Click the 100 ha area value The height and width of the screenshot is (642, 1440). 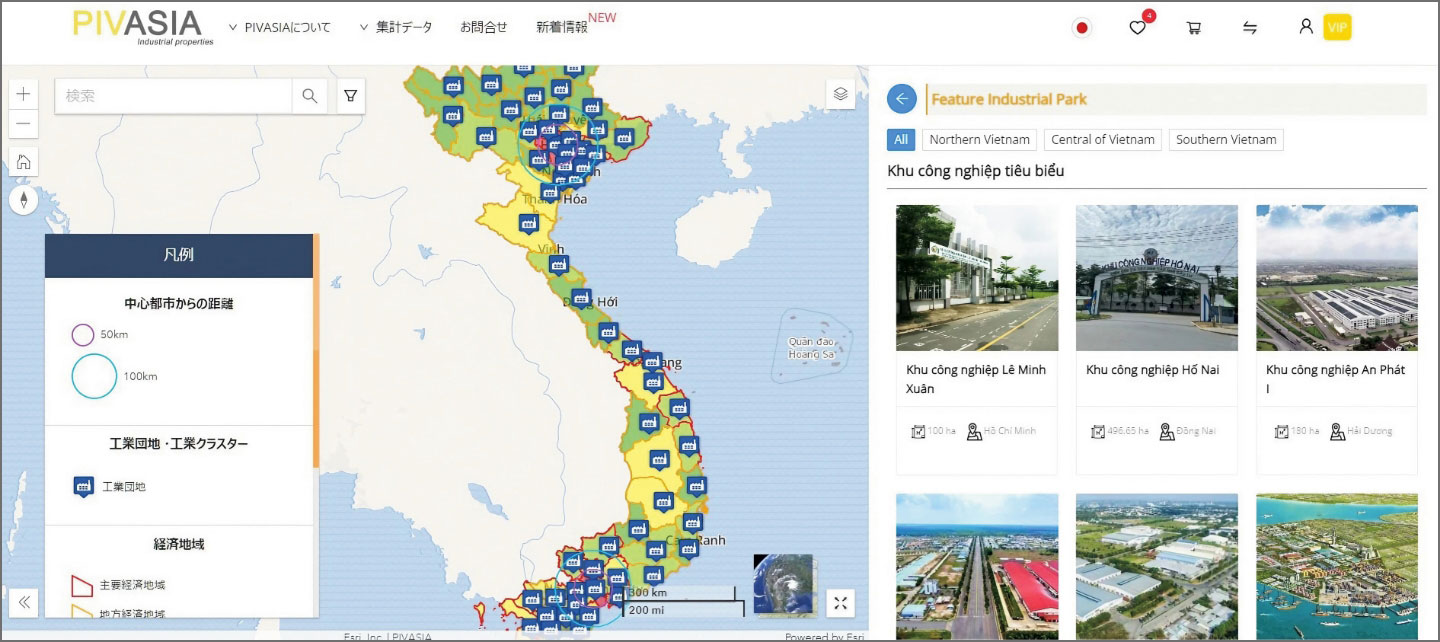pyautogui.click(x=942, y=431)
